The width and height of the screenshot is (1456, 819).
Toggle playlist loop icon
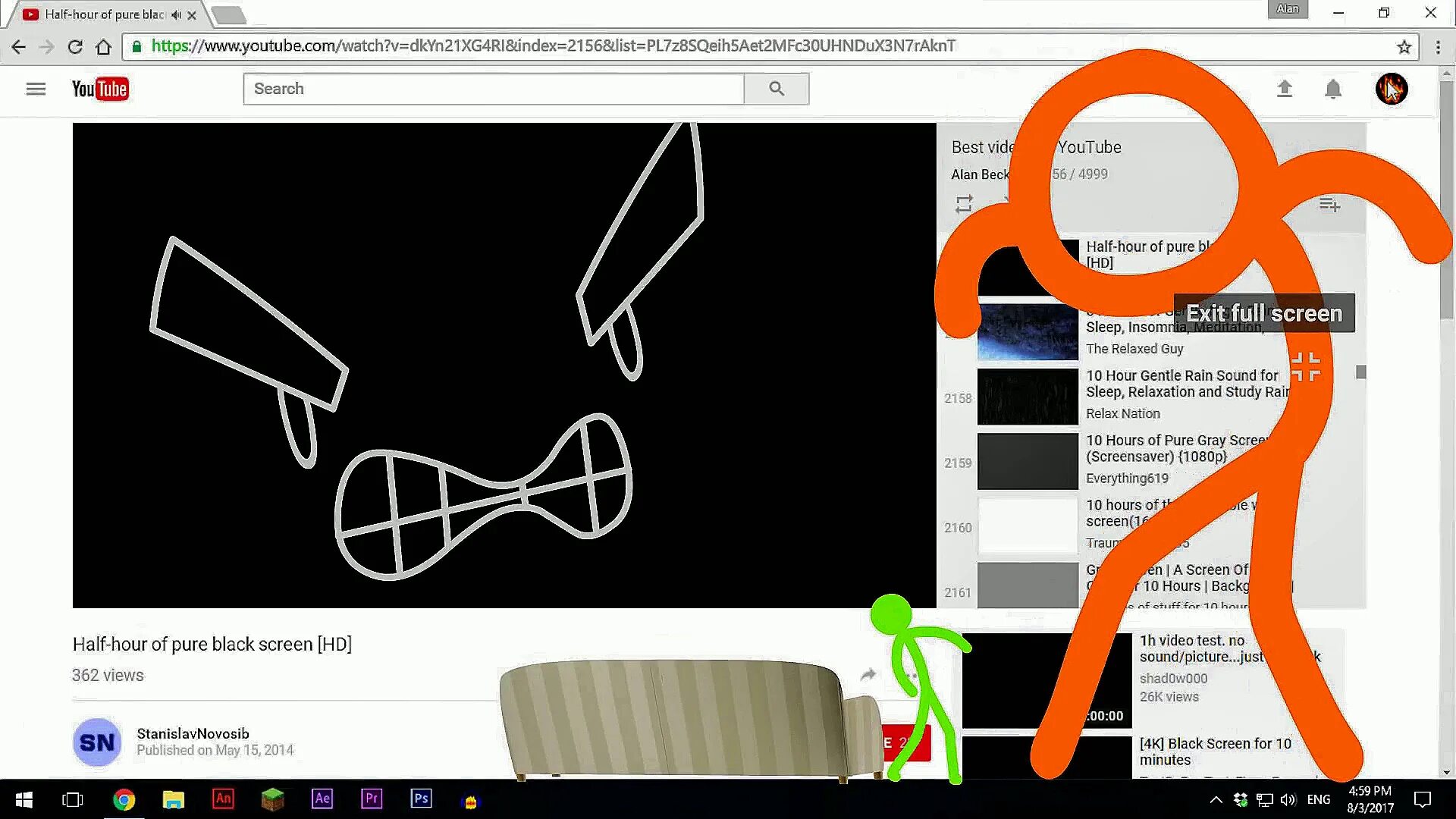click(963, 204)
